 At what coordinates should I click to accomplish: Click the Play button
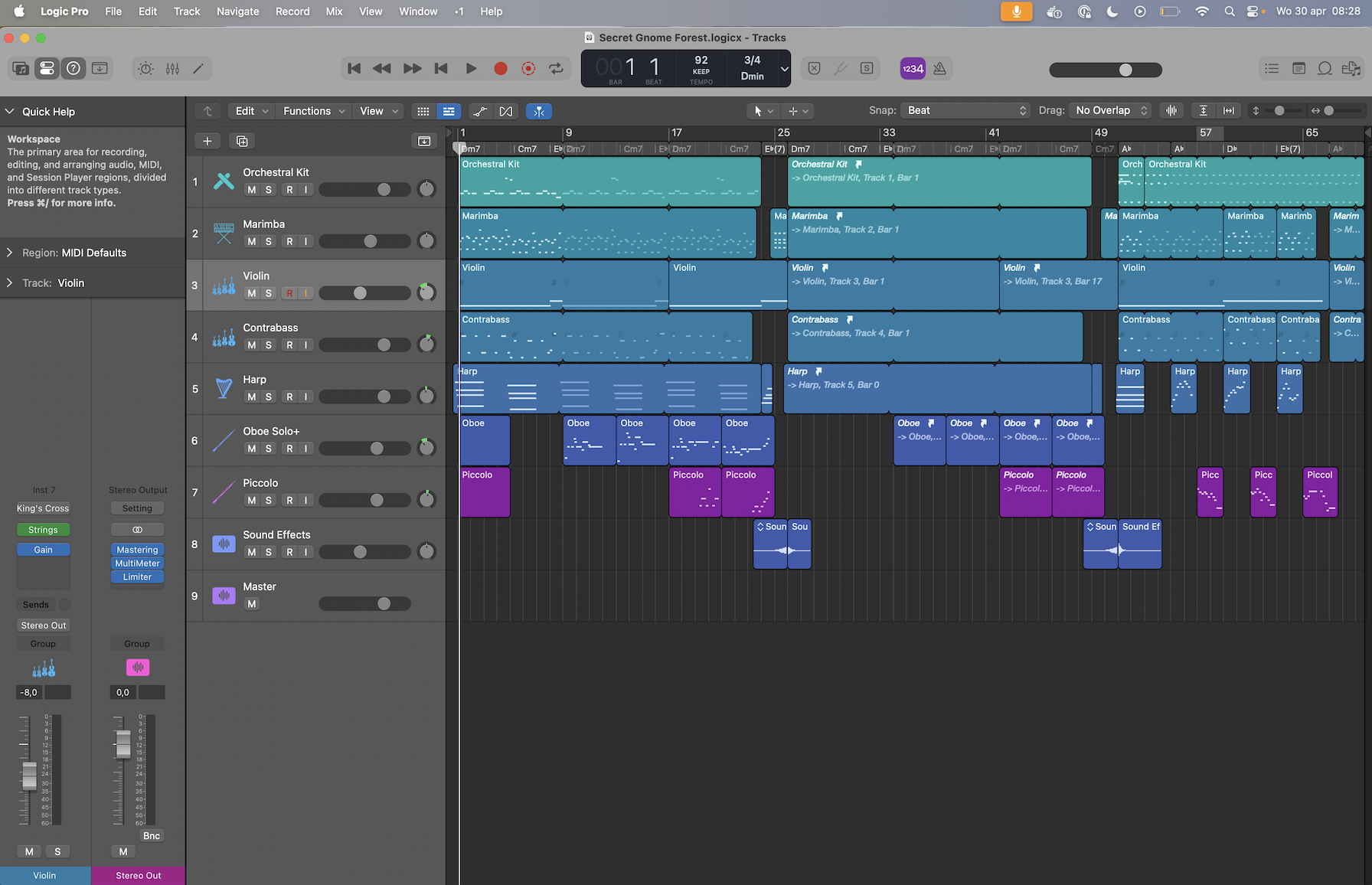click(471, 68)
